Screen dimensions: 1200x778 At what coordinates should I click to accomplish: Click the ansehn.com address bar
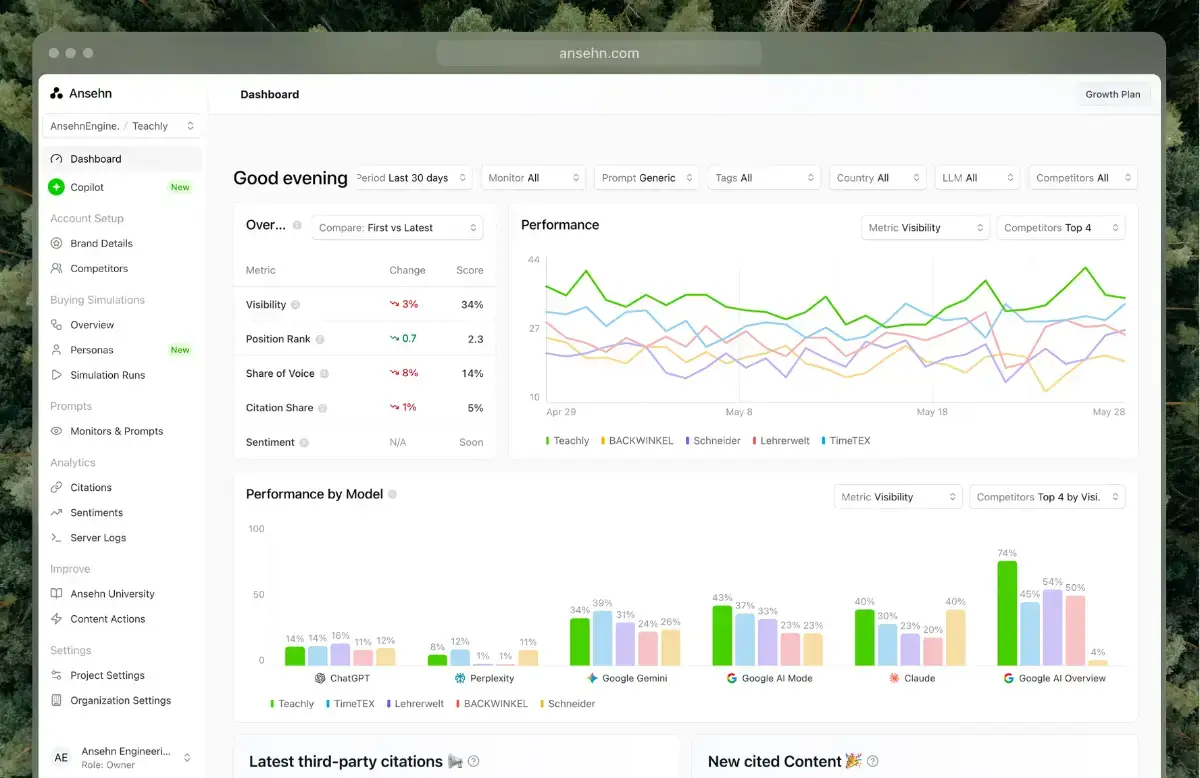(599, 54)
